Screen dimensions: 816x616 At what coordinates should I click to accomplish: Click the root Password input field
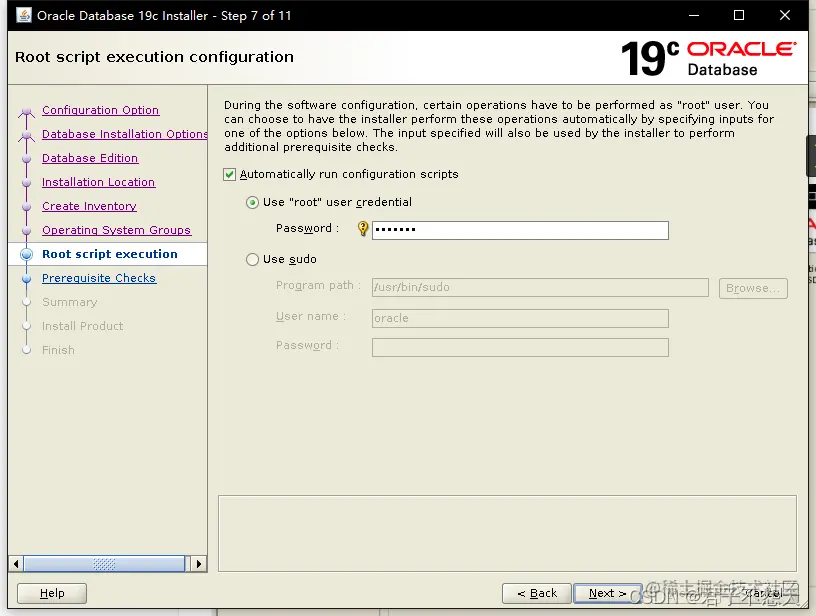[x=520, y=230]
